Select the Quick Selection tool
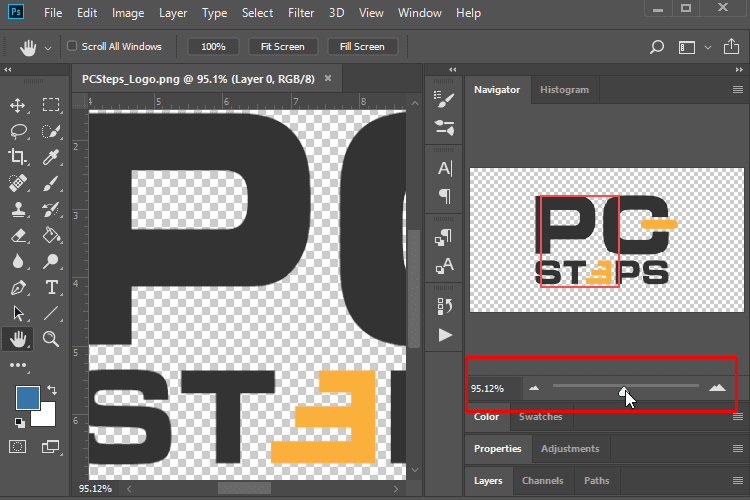750x500 pixels. pos(51,131)
